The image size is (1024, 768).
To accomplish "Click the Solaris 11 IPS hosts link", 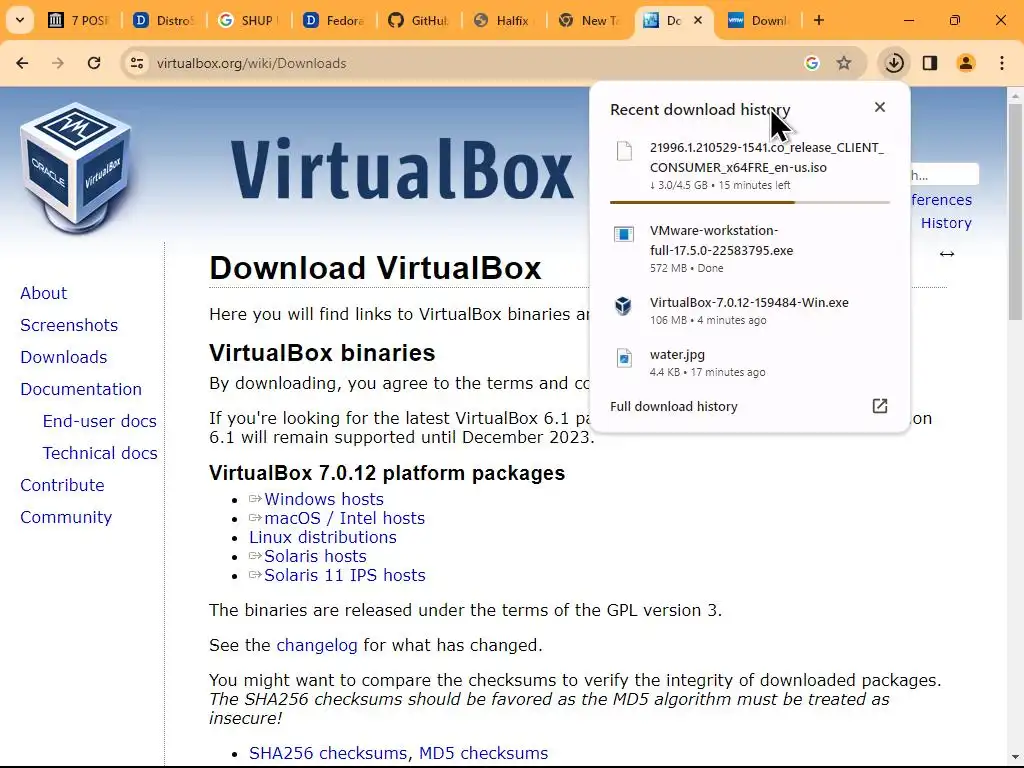I will click(344, 575).
